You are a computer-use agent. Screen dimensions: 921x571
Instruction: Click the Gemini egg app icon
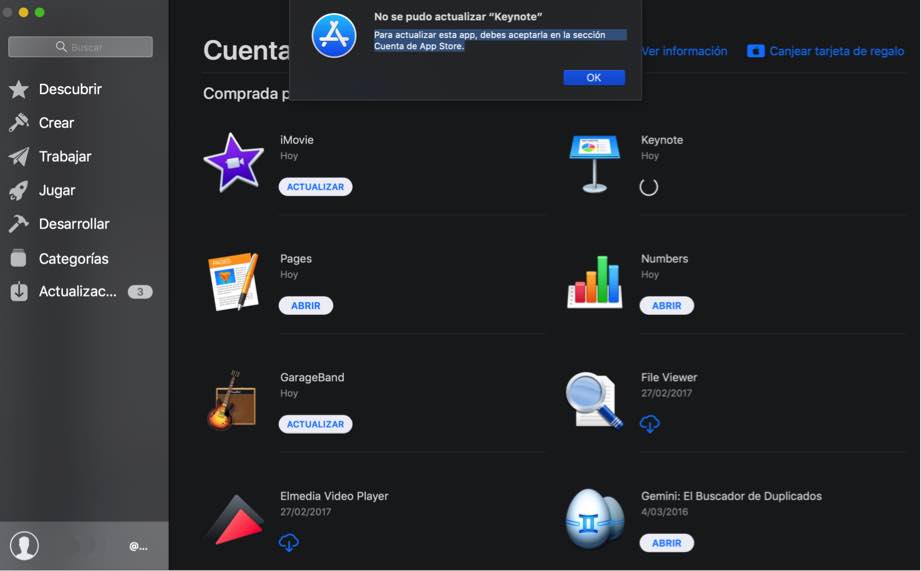[594, 519]
